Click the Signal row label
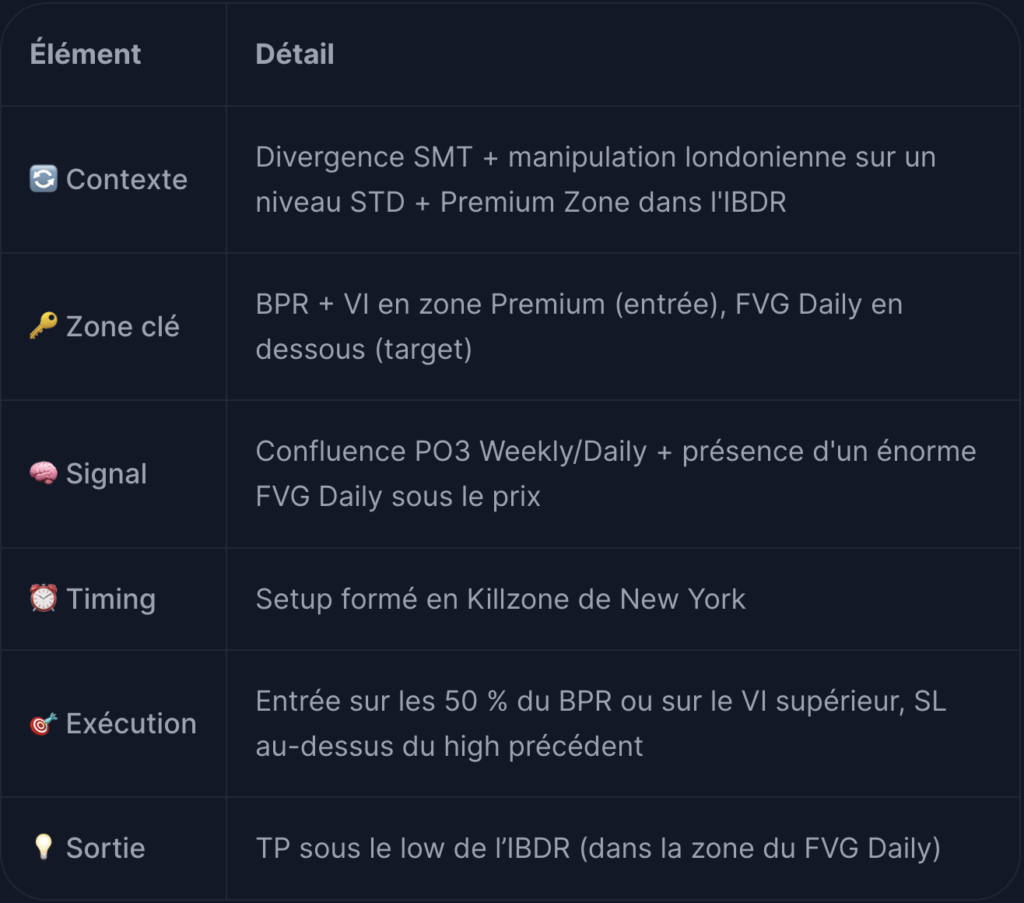The image size is (1024, 903). point(106,474)
